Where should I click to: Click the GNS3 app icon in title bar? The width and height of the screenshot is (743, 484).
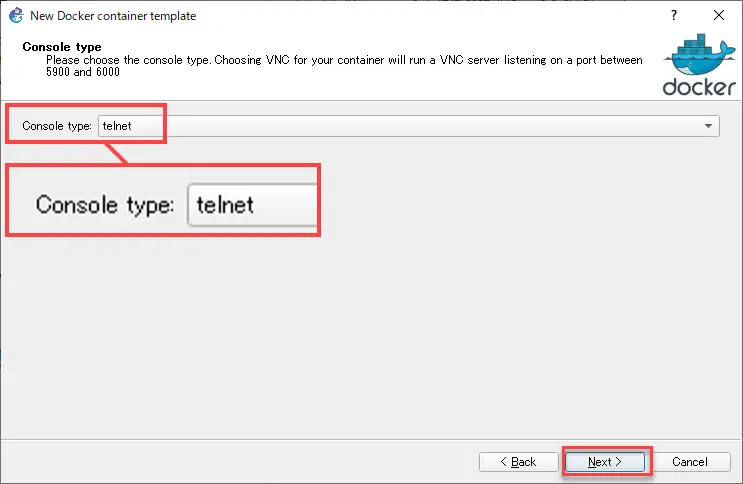click(16, 16)
